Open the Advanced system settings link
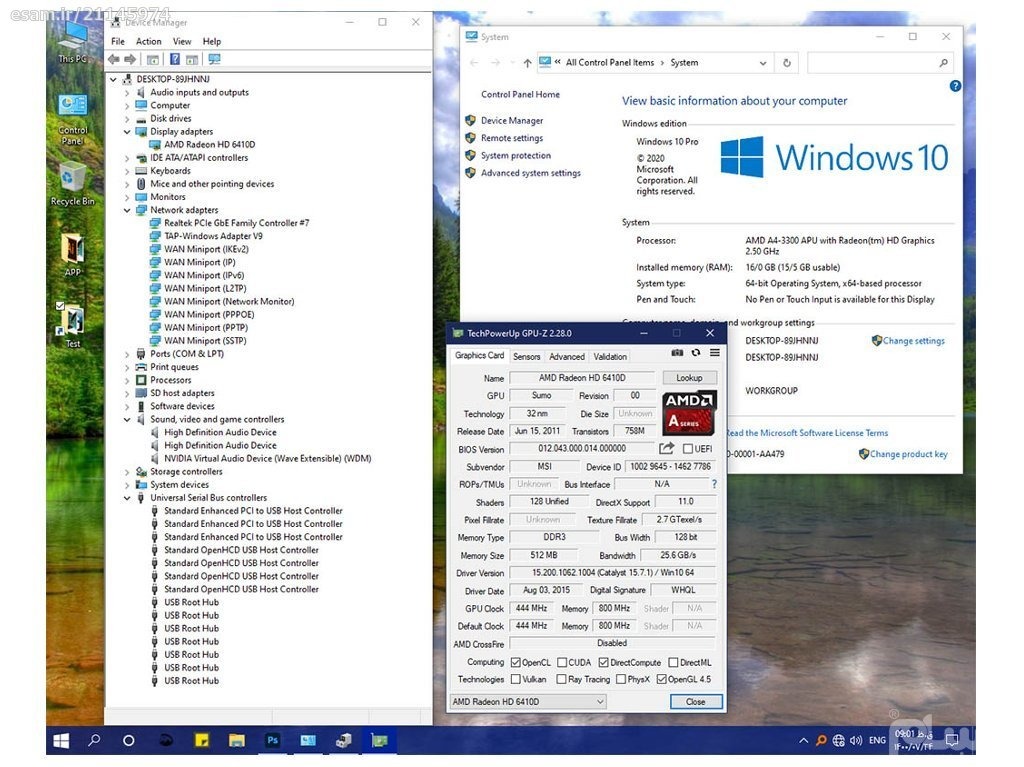The height and width of the screenshot is (767, 1024). coord(530,173)
